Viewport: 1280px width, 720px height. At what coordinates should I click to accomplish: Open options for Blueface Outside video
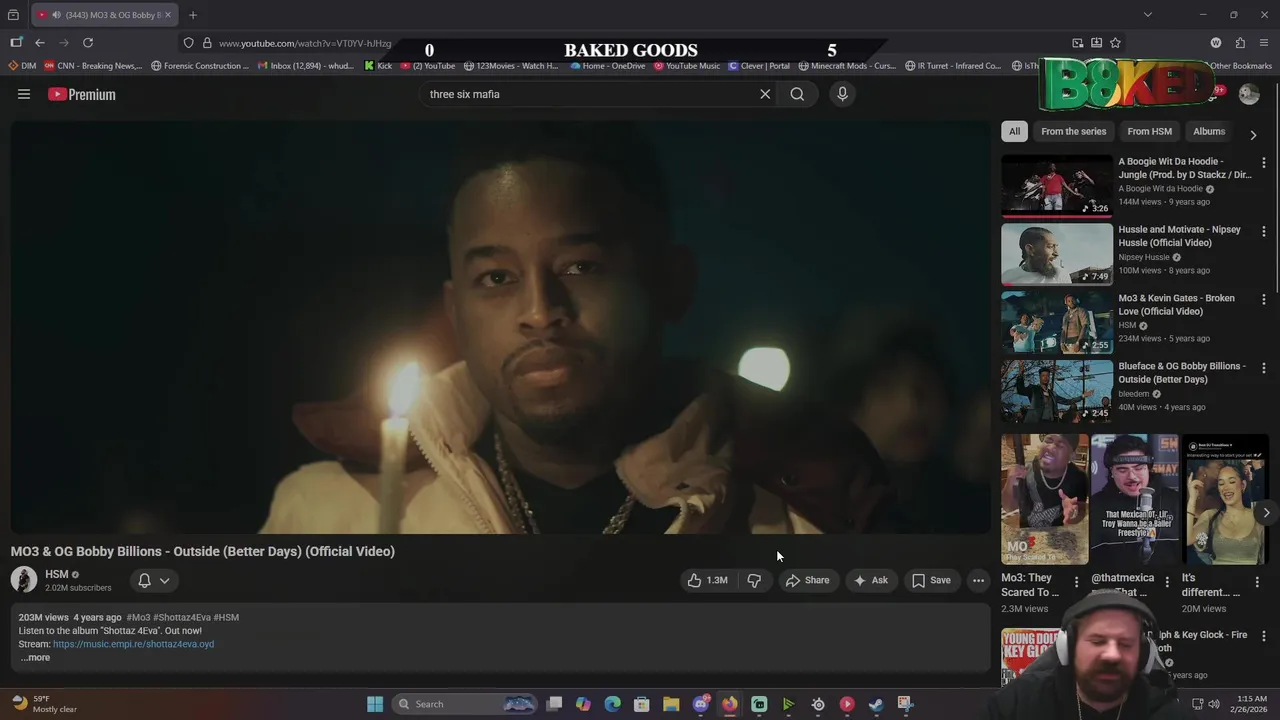click(1263, 367)
